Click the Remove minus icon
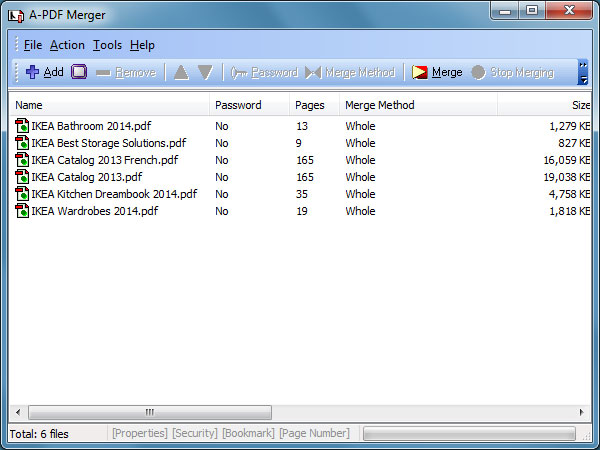The width and height of the screenshot is (600, 450). [103, 73]
